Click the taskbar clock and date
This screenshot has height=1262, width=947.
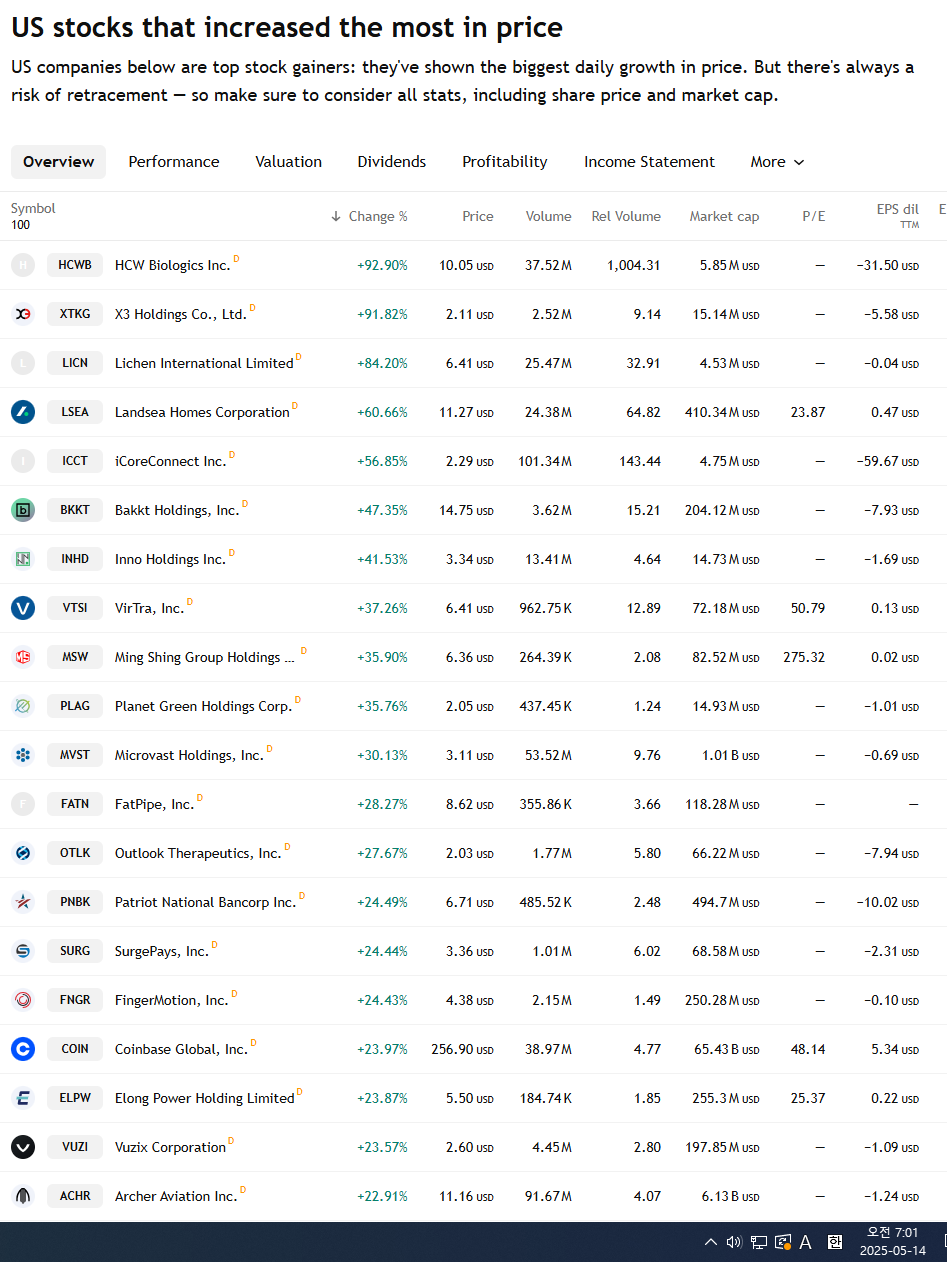[x=892, y=1242]
